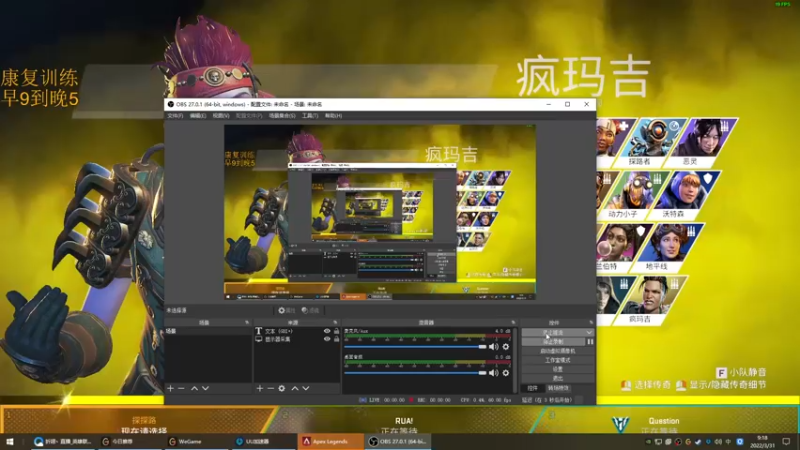Select the Pathfinder legend portrait
The width and height of the screenshot is (800, 450).
click(655, 142)
